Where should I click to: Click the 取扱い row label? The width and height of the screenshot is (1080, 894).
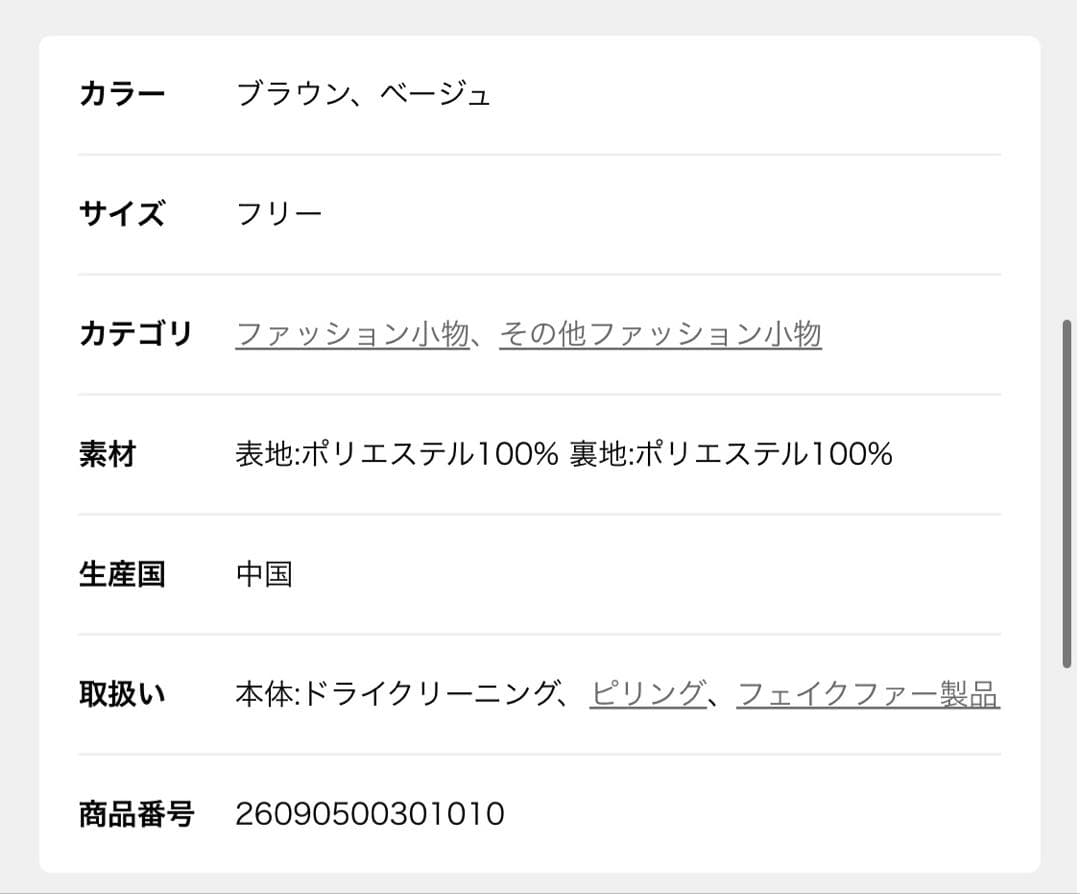pyautogui.click(x=122, y=694)
